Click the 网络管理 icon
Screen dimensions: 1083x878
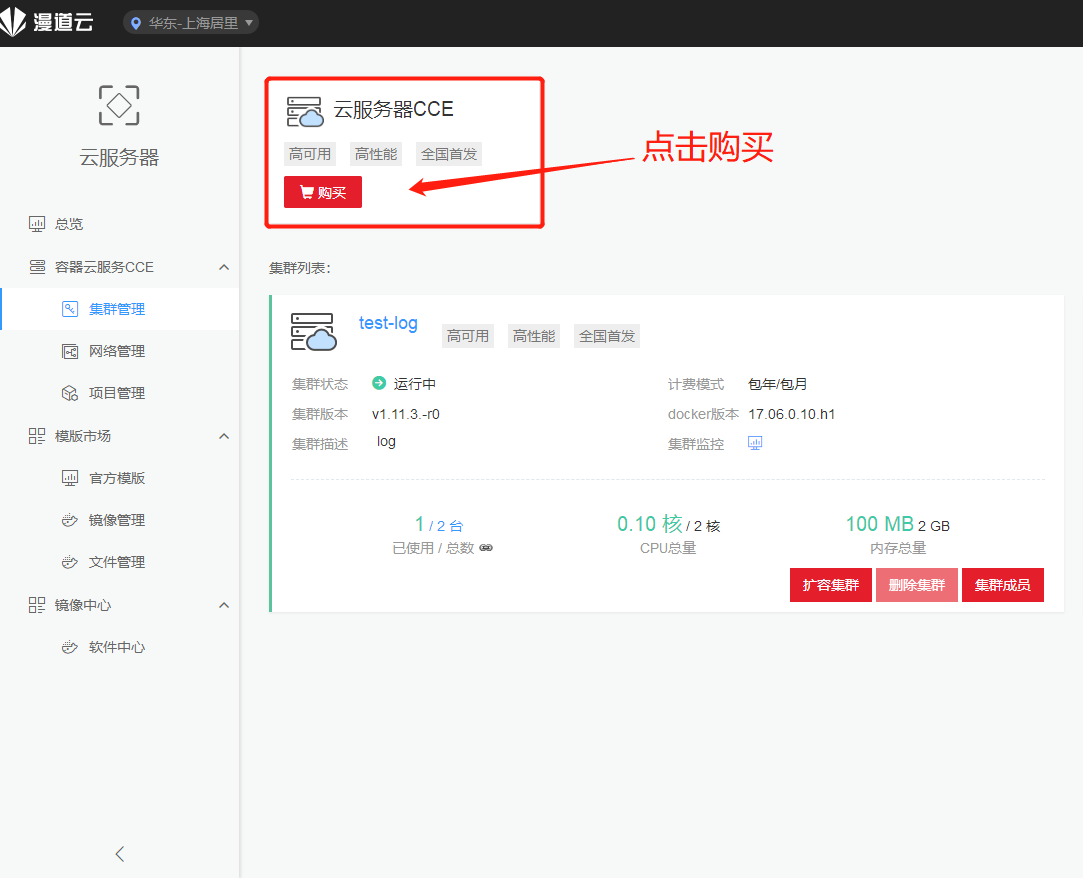pos(70,352)
